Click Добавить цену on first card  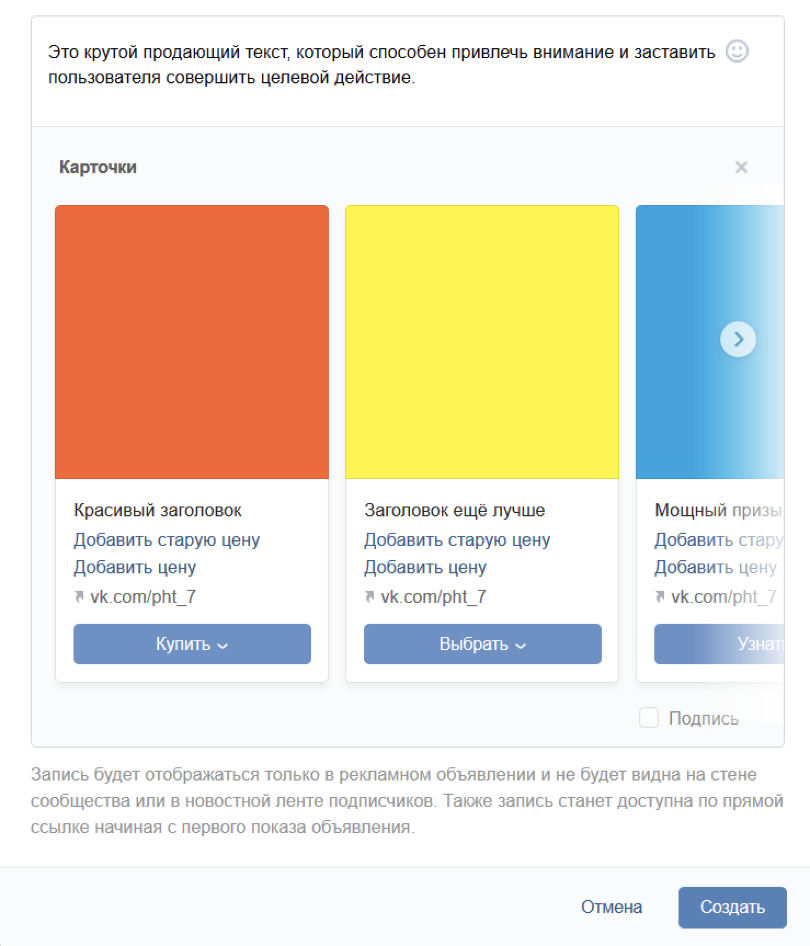pos(135,567)
